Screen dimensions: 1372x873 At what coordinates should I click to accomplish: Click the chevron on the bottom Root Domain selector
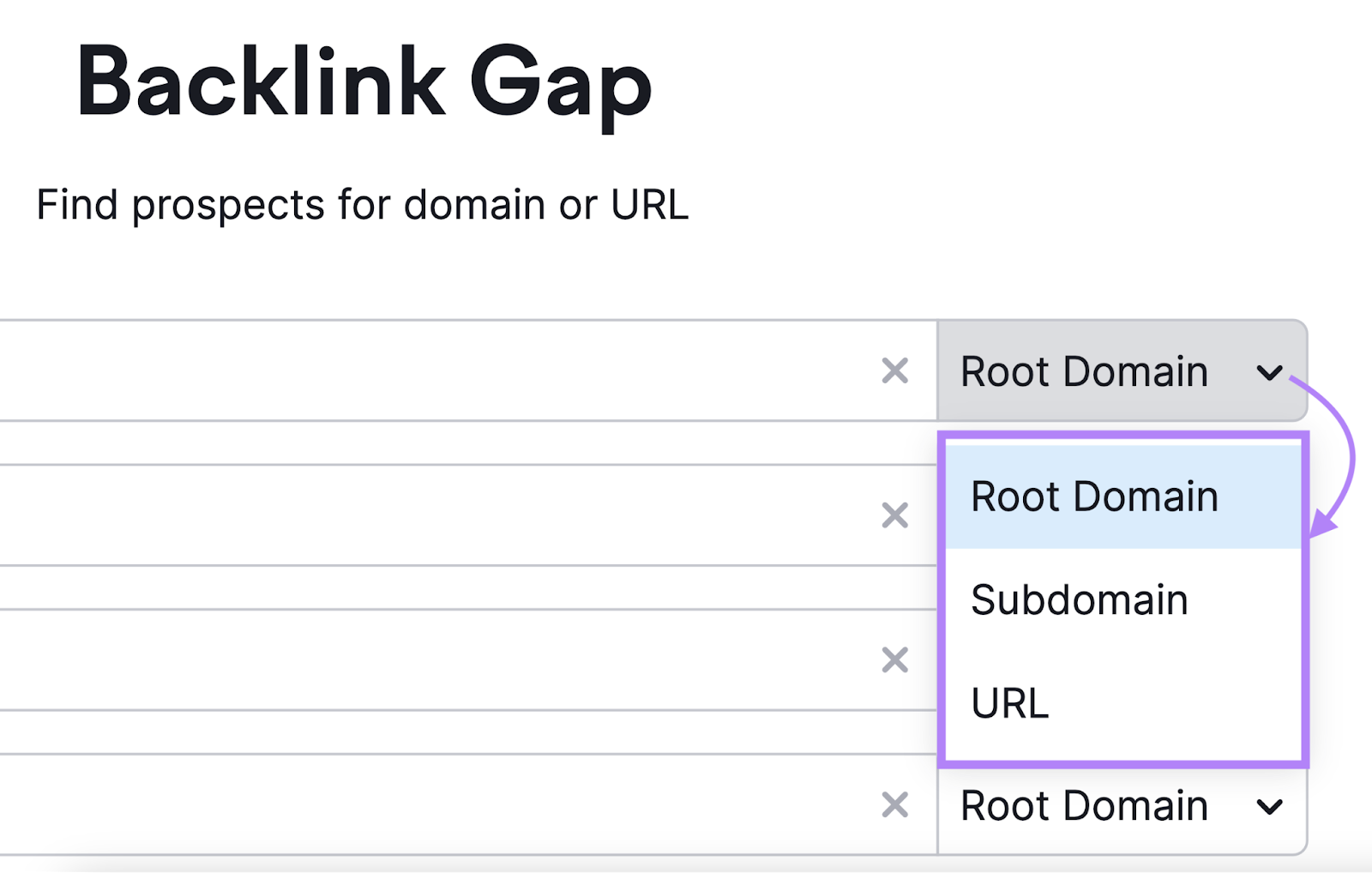[x=1270, y=807]
